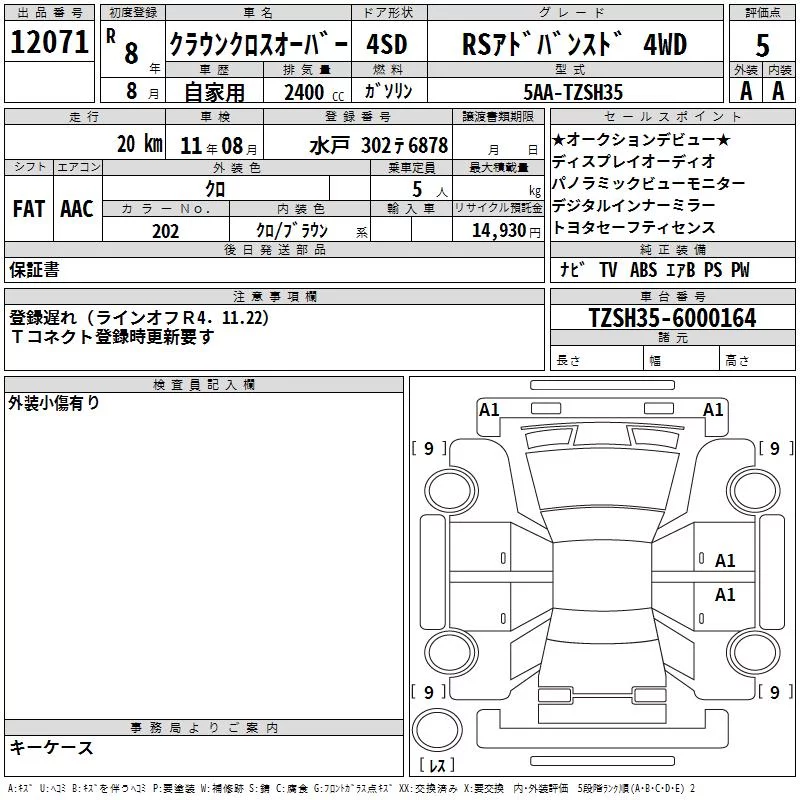Click the rear-right tire rating 9
Image resolution: width=800 pixels, height=800 pixels.
tap(775, 692)
